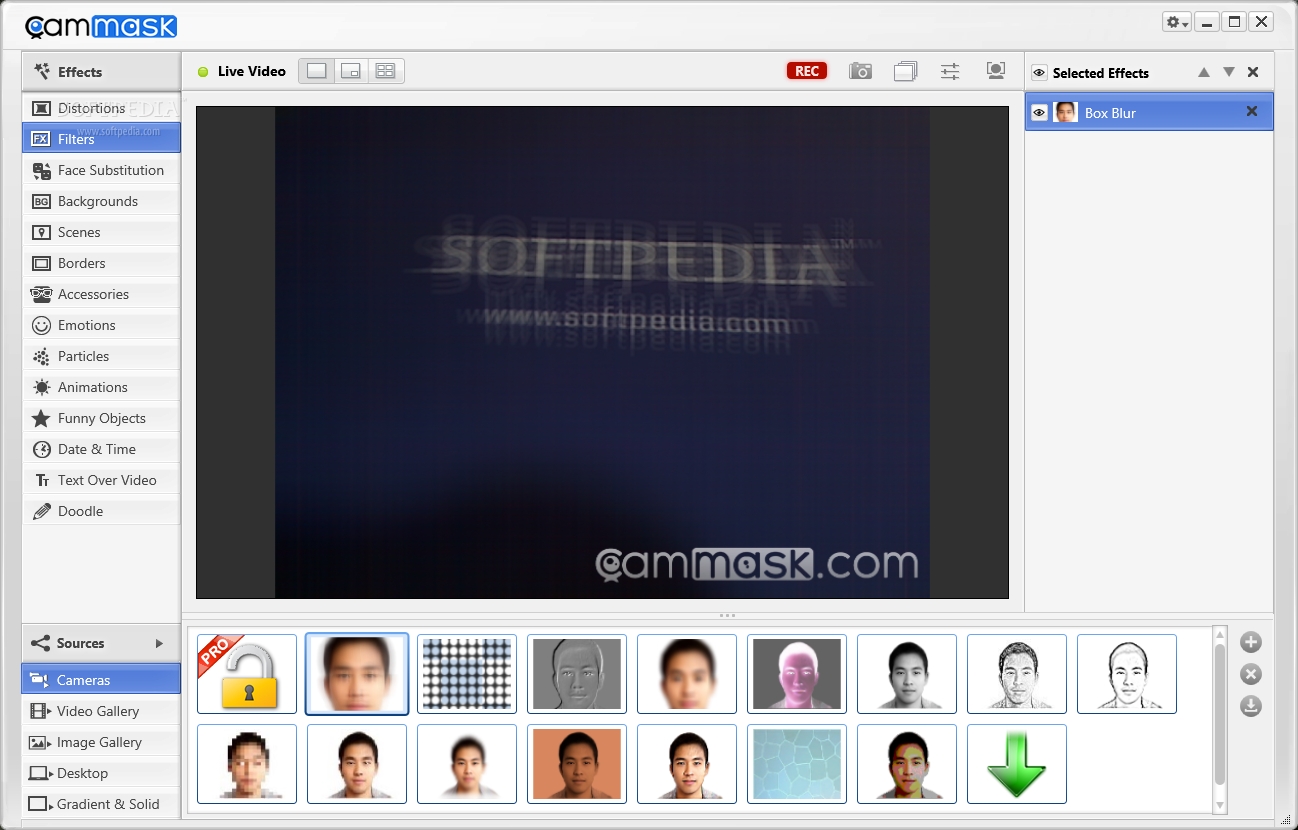Image resolution: width=1298 pixels, height=830 pixels.
Task: Apply the black and white filter thumbnail
Action: pos(907,674)
